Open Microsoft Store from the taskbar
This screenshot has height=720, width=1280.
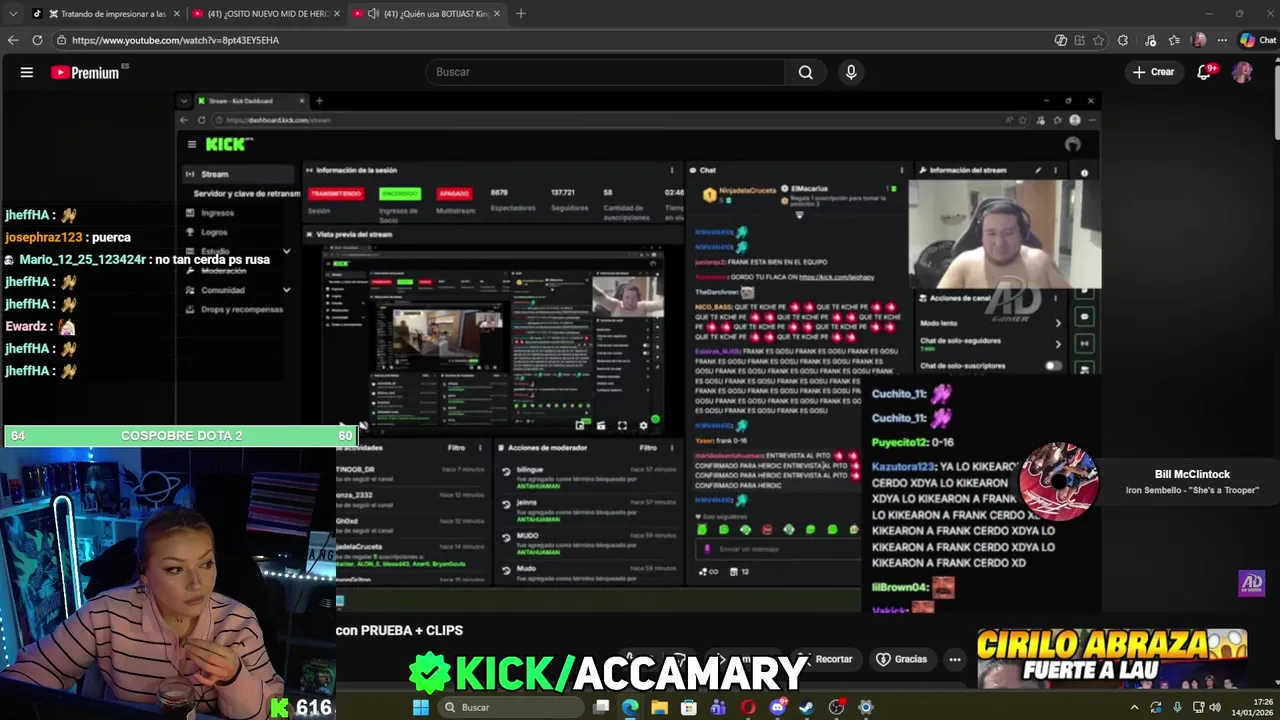689,707
